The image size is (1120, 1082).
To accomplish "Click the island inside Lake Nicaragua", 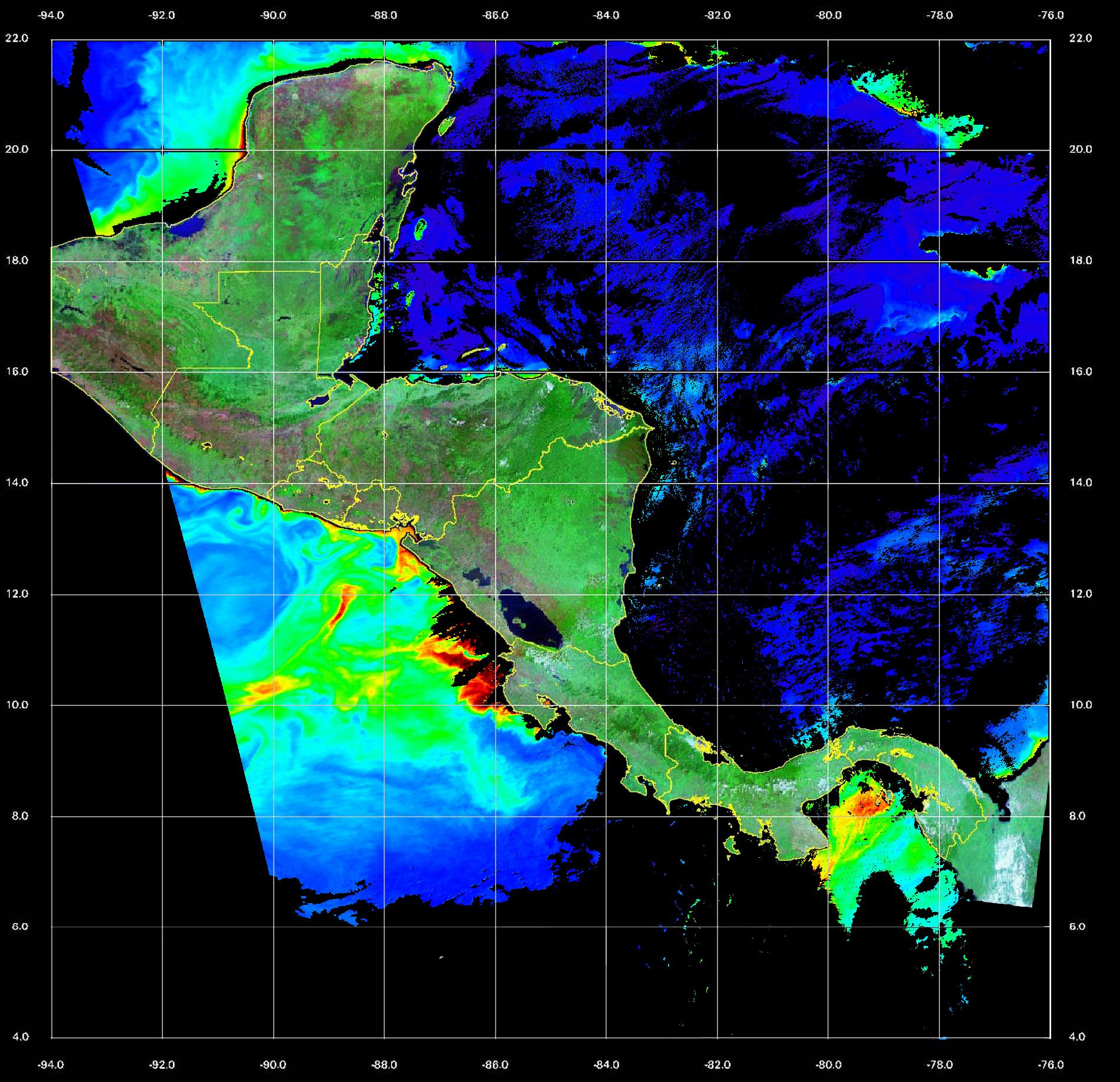I will (519, 622).
